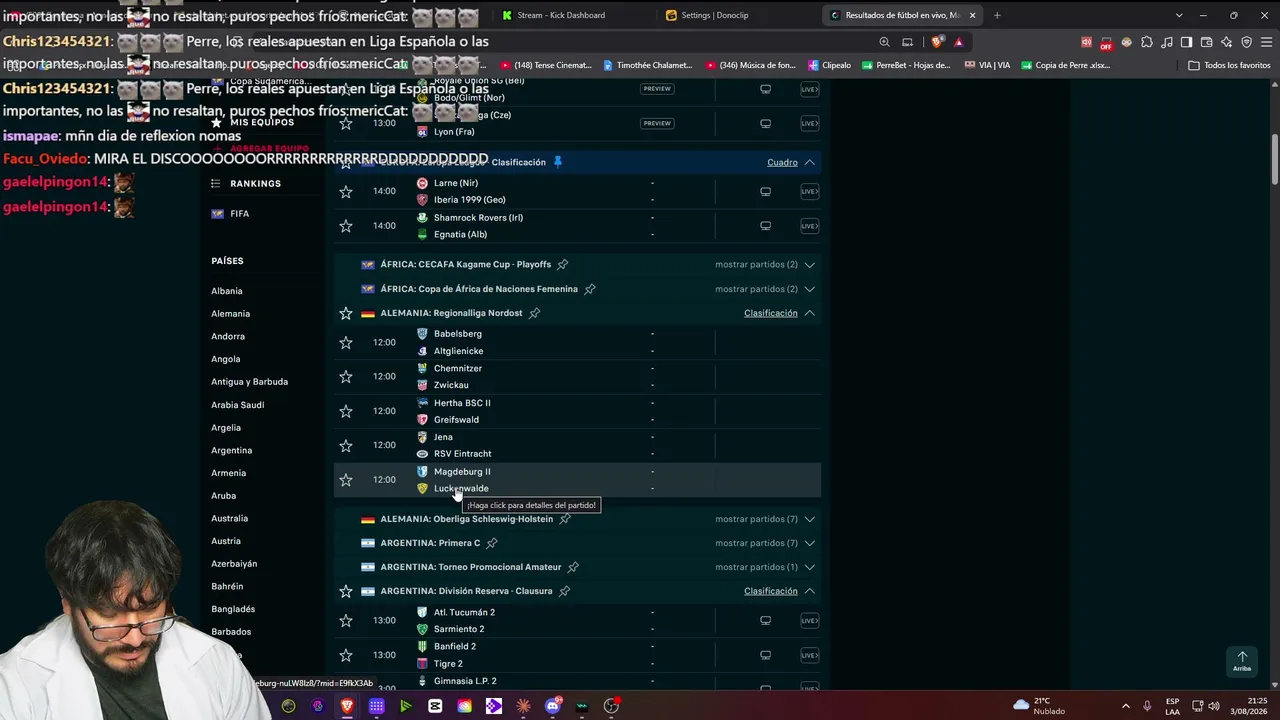Collapse the División Reserva - Clausura section

(x=810, y=591)
